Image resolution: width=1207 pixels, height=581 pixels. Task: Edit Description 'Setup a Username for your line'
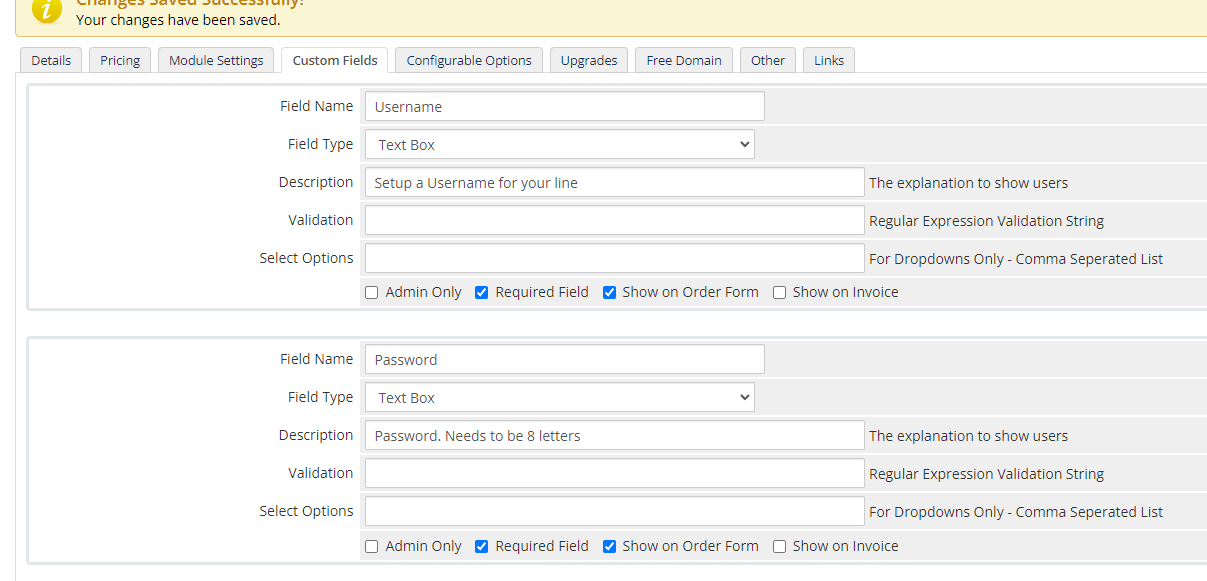pyautogui.click(x=614, y=183)
